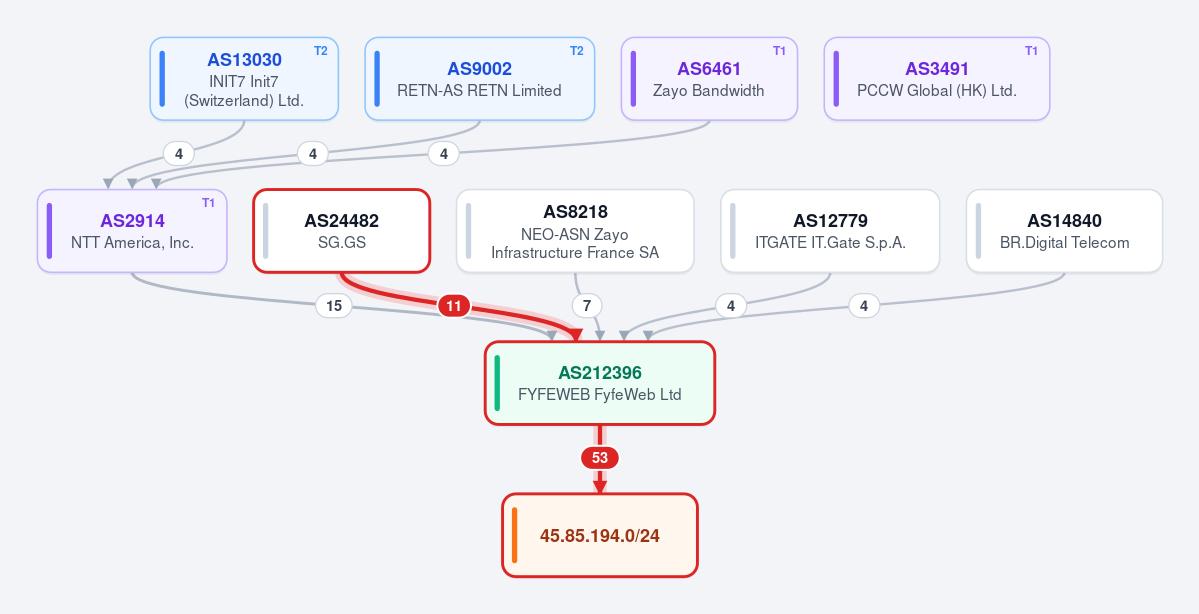Select the AS14840 BR.Digital Telecom node
Image resolution: width=1199 pixels, height=614 pixels.
[x=1064, y=231]
